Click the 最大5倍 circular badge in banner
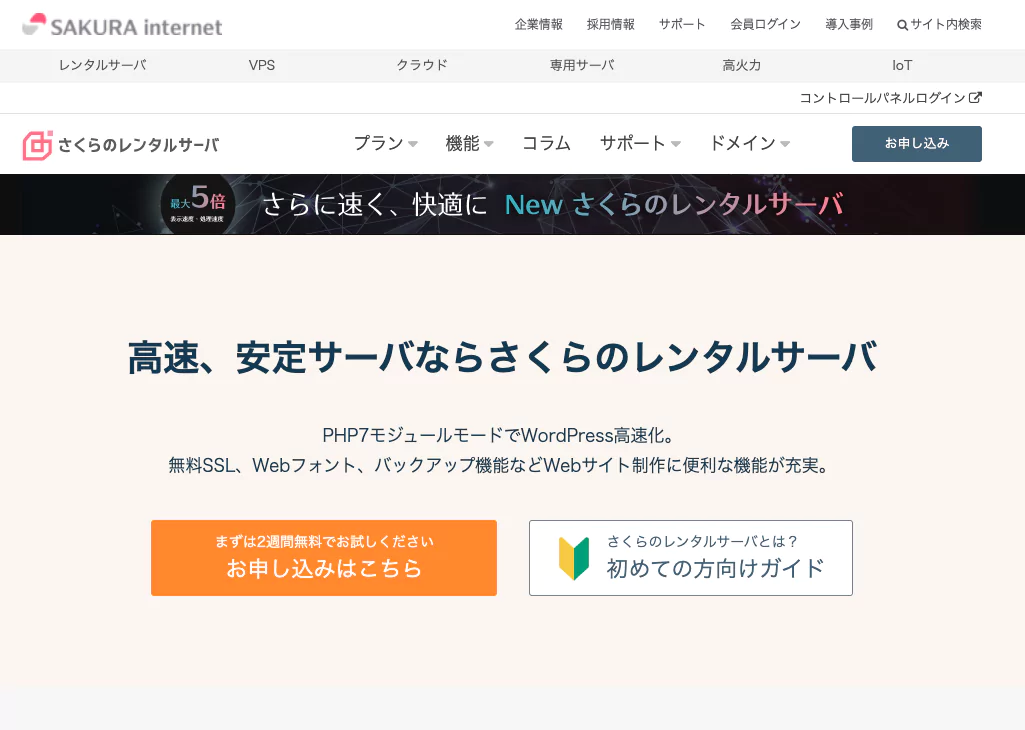The height and width of the screenshot is (730, 1025). (x=198, y=204)
